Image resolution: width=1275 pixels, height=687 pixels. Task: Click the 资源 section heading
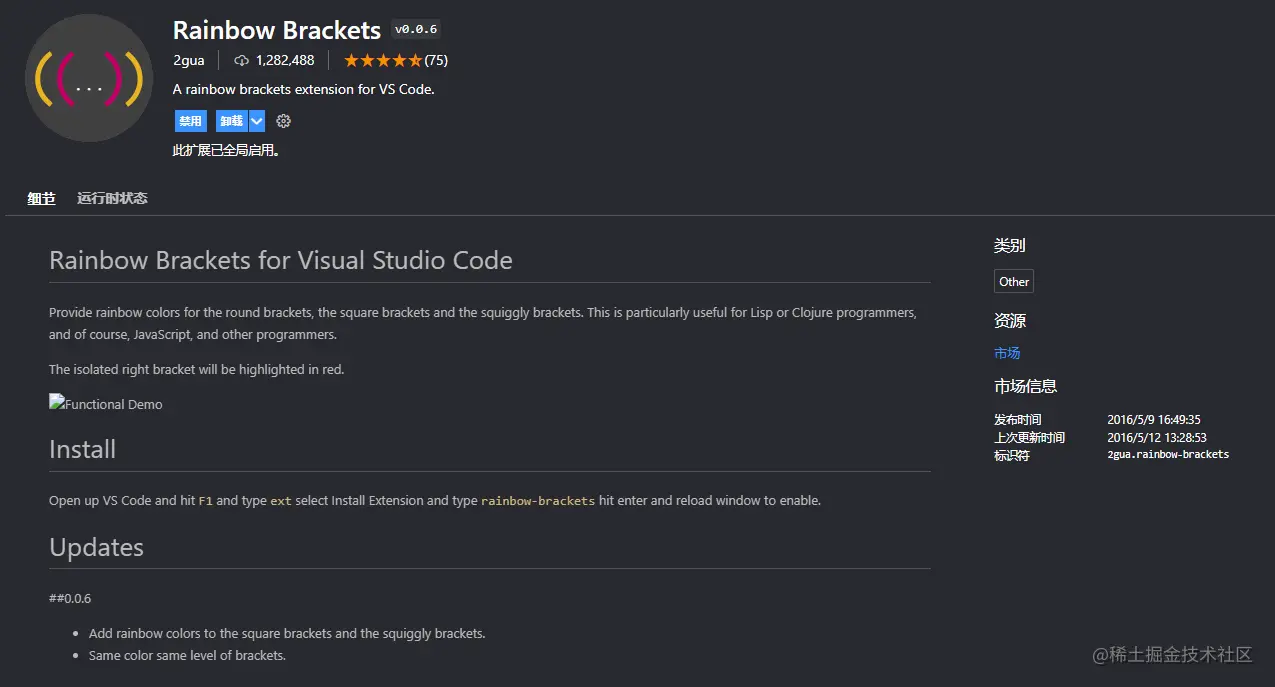coord(1009,321)
